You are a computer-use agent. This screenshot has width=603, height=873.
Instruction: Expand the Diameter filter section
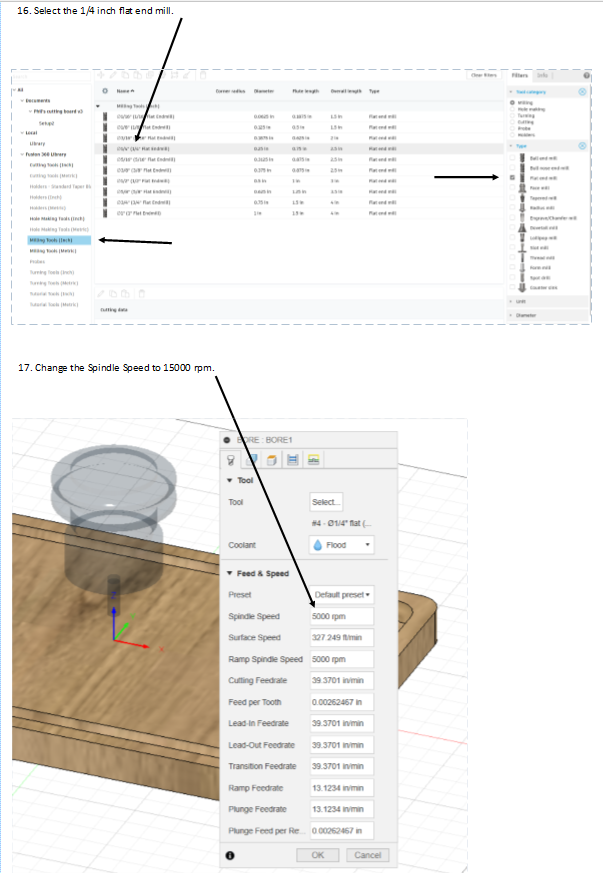(511, 315)
